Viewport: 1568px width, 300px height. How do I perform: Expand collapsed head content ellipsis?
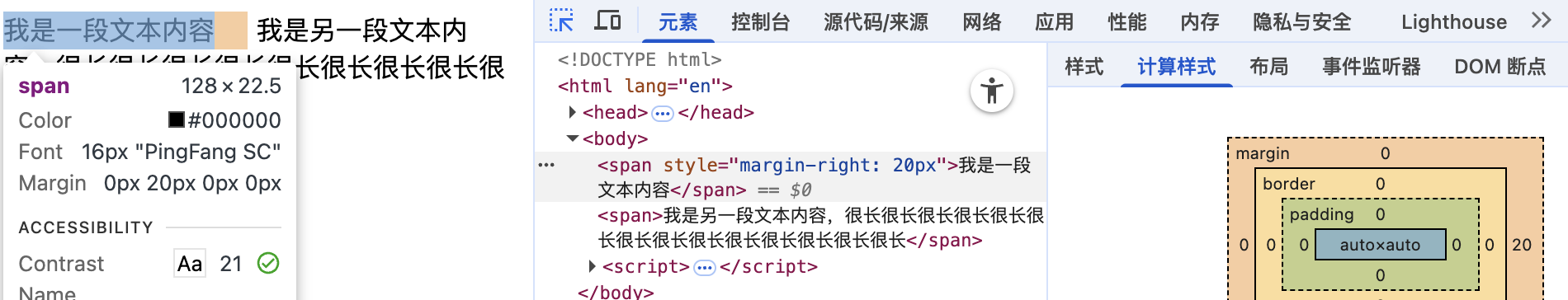click(x=663, y=113)
